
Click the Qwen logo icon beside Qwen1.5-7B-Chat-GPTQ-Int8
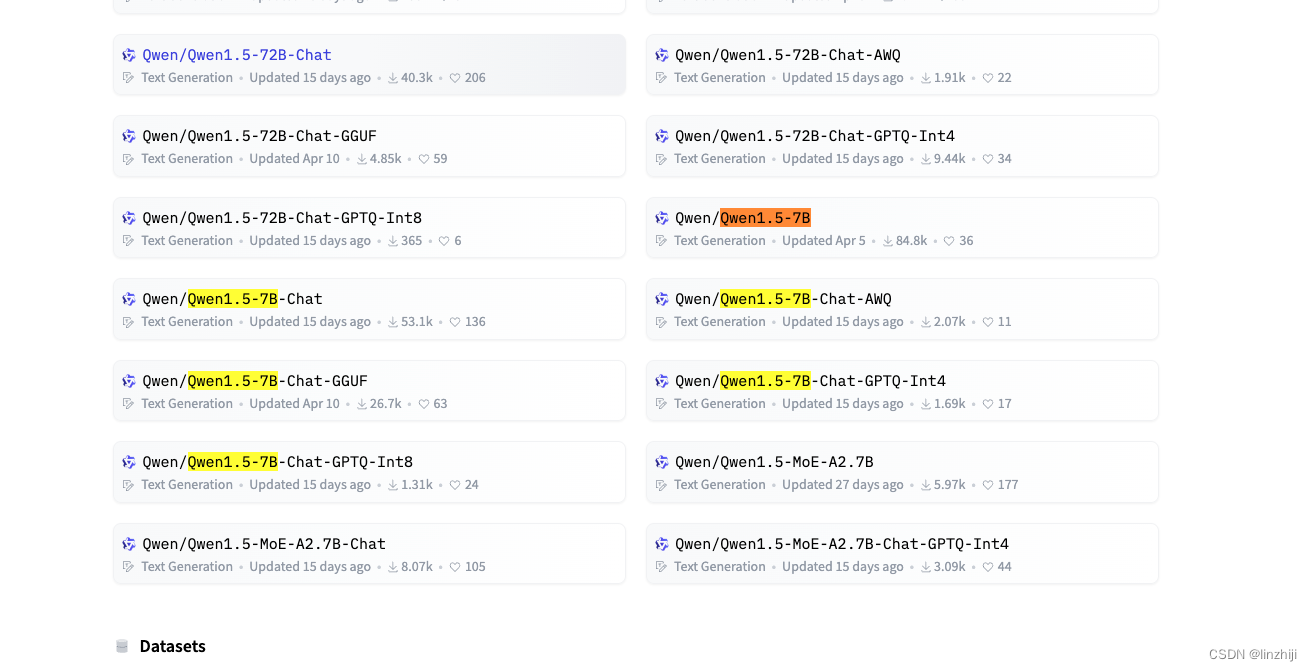pyautogui.click(x=129, y=462)
